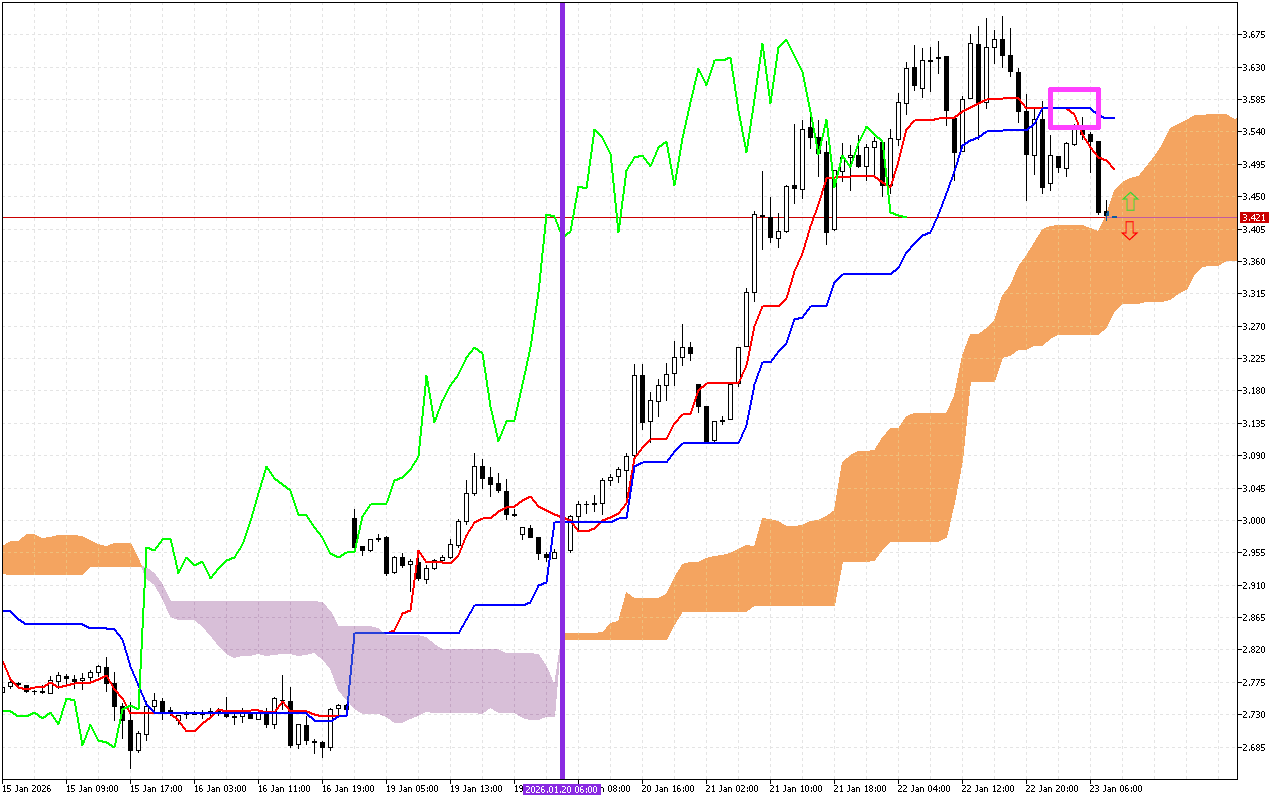Click the 3.675 price axis label

(x=1252, y=35)
